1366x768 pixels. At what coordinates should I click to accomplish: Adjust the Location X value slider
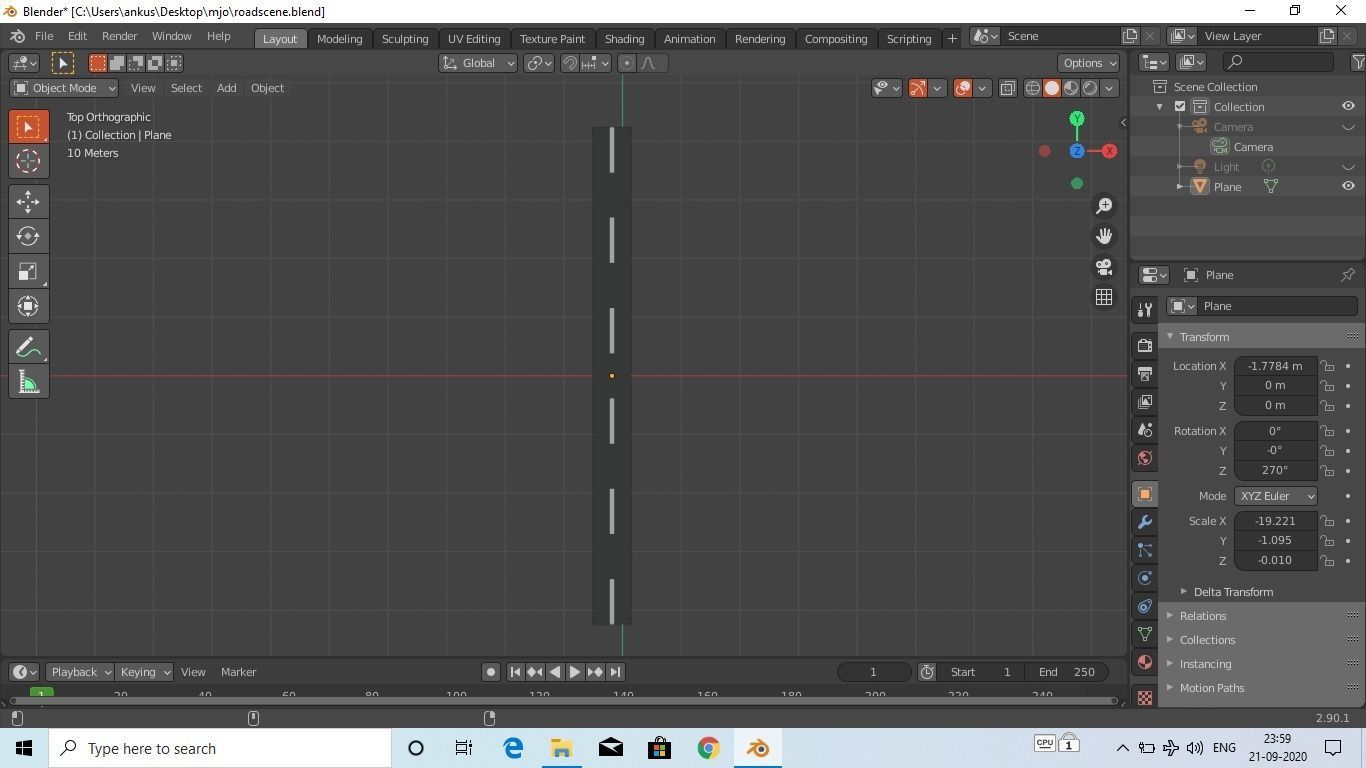1274,365
